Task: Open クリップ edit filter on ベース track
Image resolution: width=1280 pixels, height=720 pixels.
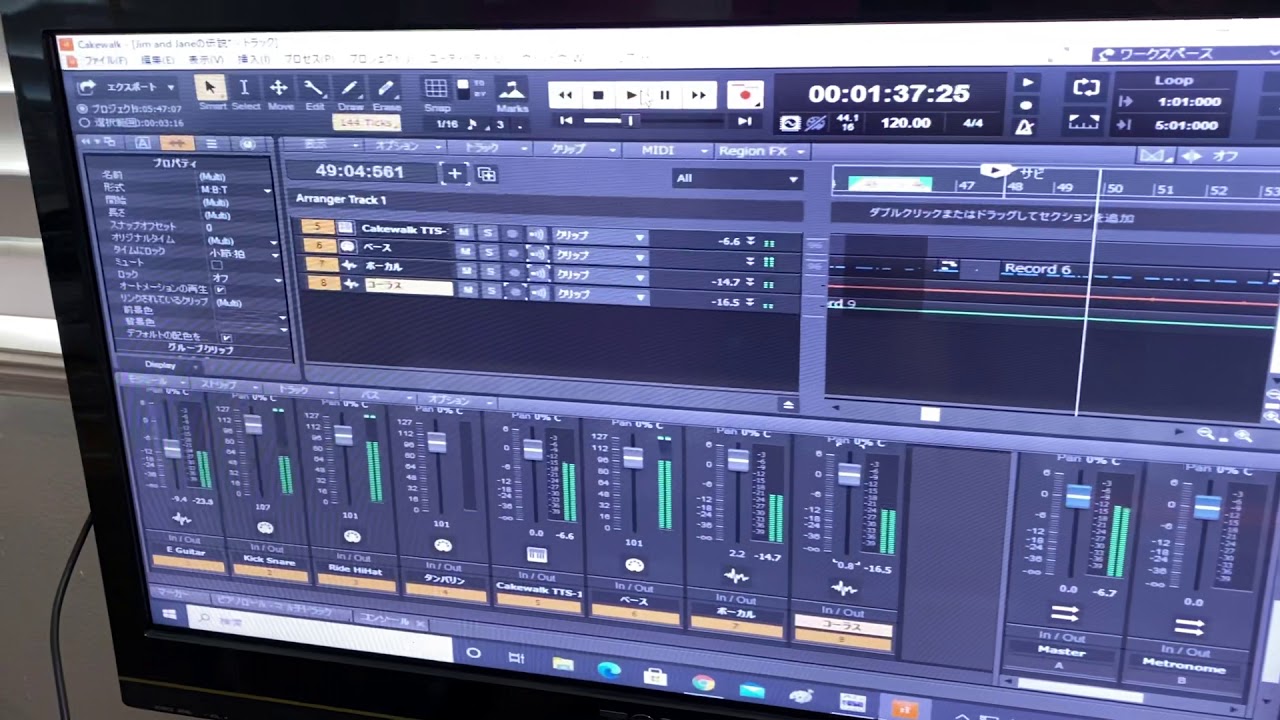Action: coord(601,255)
